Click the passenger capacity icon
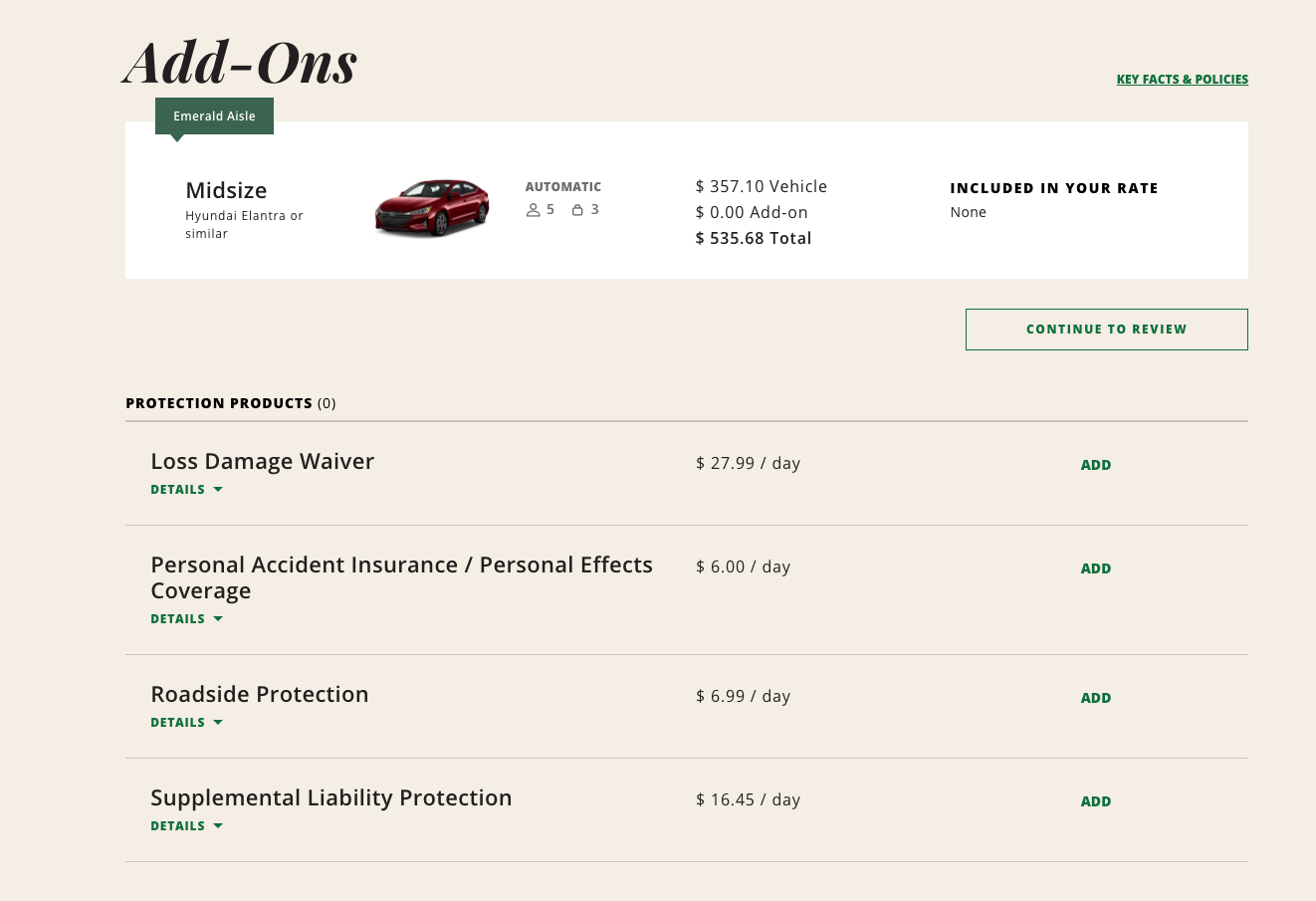Screen dimensions: 1316x901 (534, 210)
